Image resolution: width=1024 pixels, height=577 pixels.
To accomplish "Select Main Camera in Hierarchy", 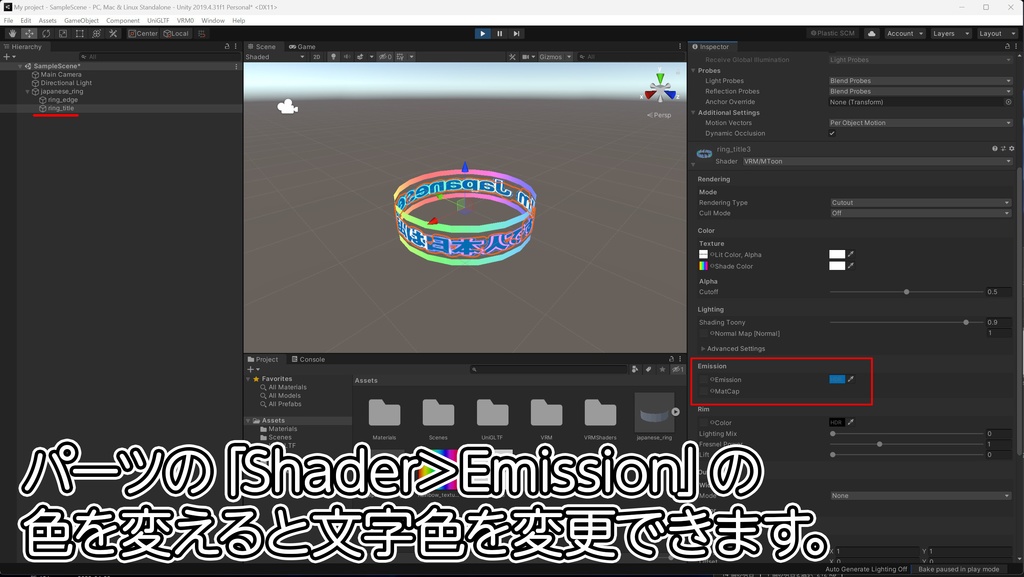I will pos(61,74).
